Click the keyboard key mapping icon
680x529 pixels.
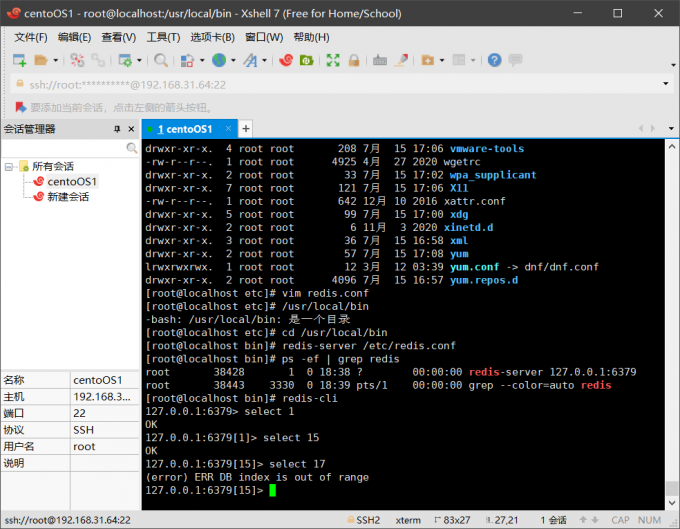(x=380, y=60)
